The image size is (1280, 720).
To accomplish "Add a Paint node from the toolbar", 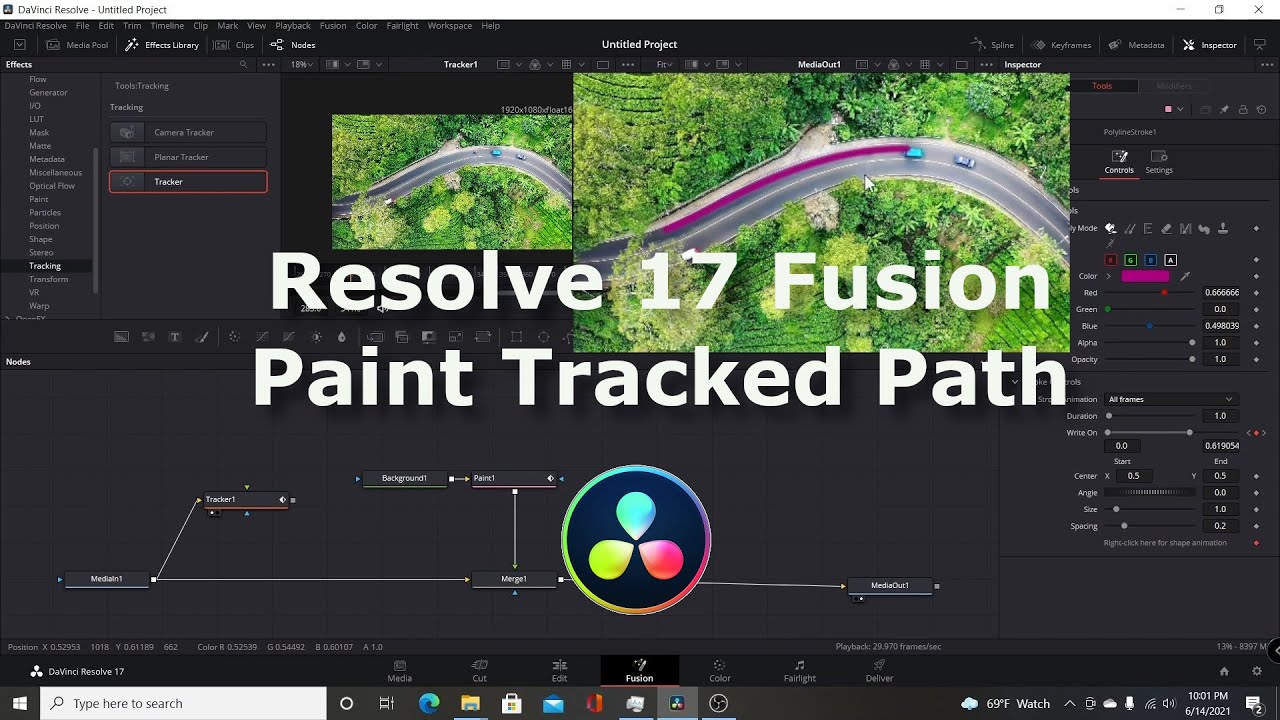I will (x=201, y=337).
